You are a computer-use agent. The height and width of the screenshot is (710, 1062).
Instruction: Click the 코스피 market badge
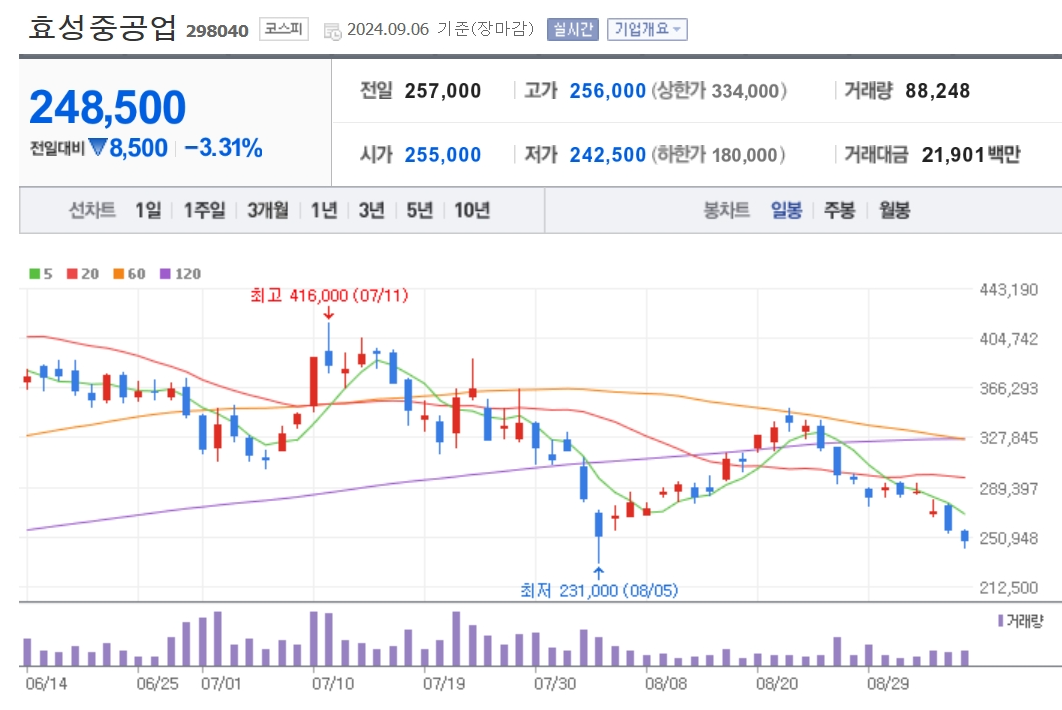coord(284,29)
